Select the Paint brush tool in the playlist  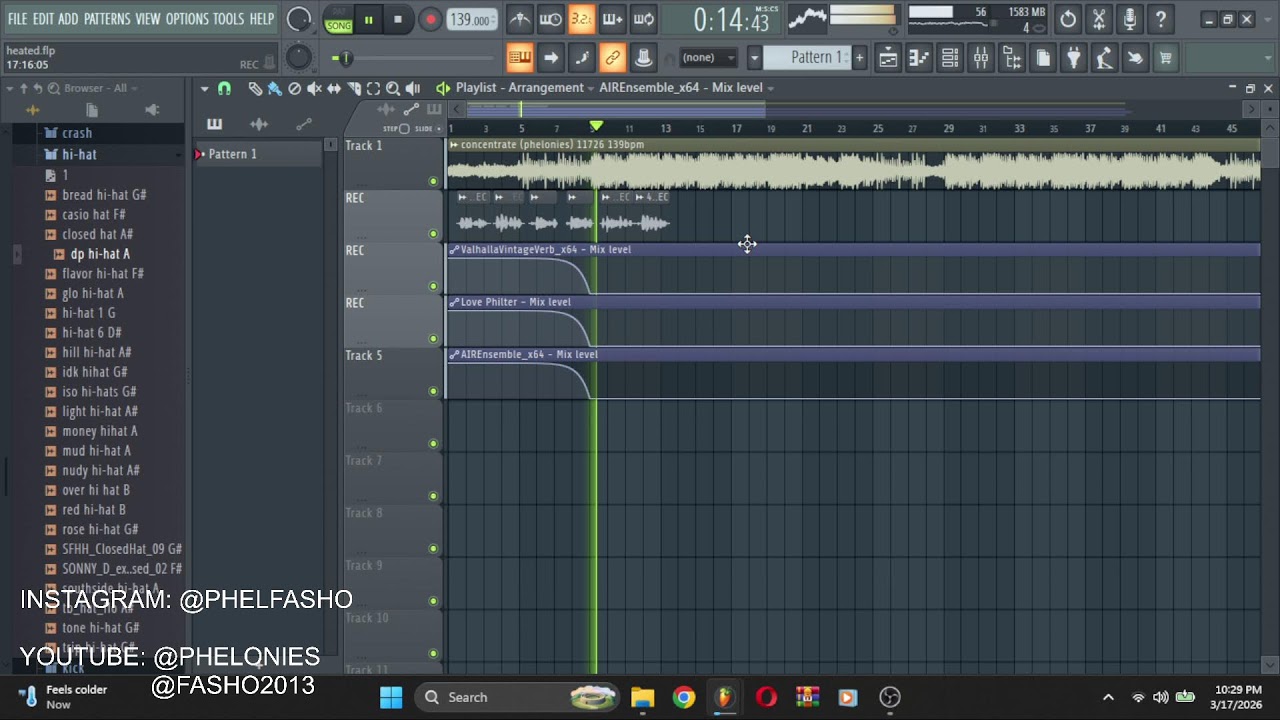(274, 88)
